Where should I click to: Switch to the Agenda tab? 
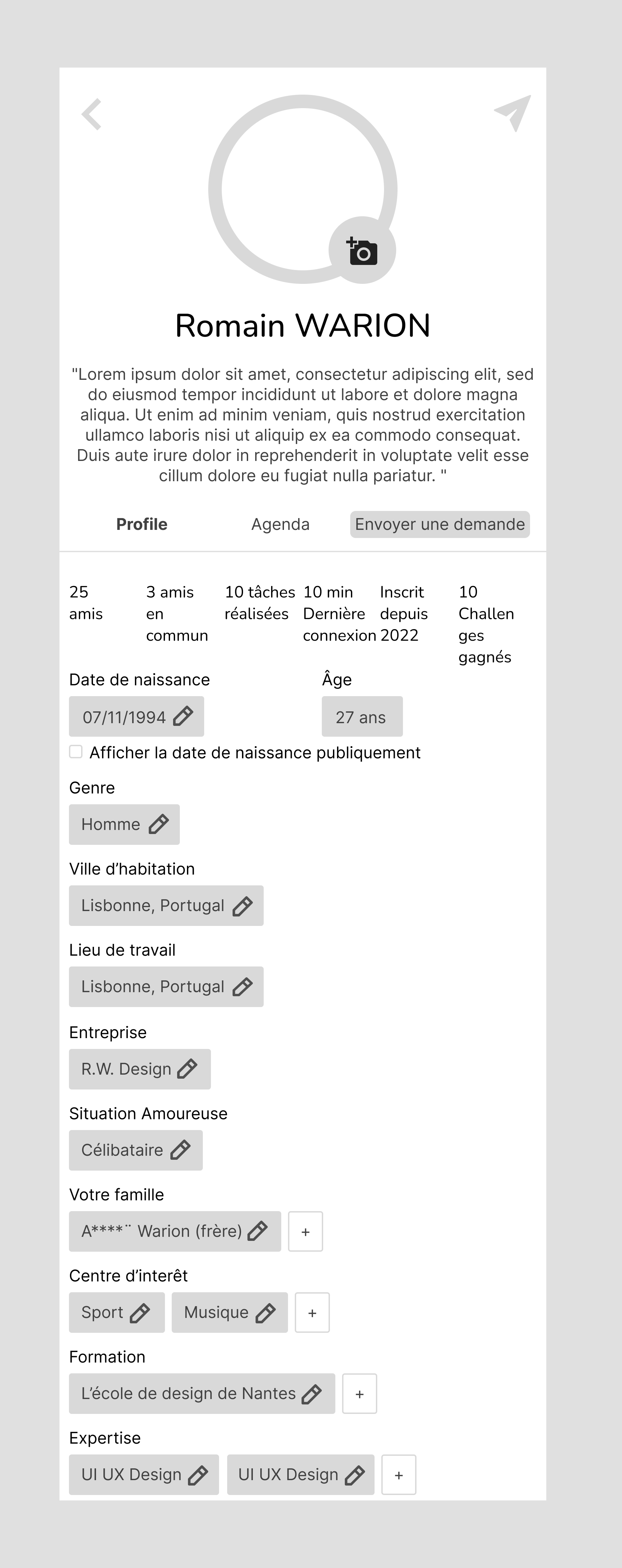(x=281, y=524)
